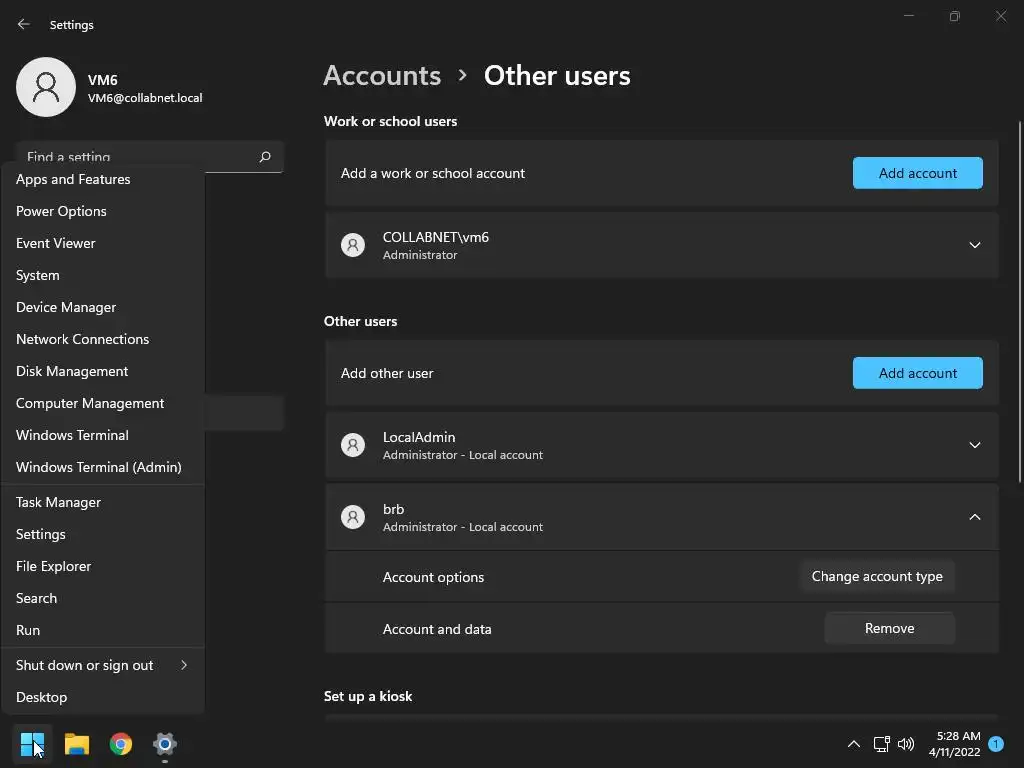Click the Windows Start button
This screenshot has height=768, width=1024.
[32, 744]
